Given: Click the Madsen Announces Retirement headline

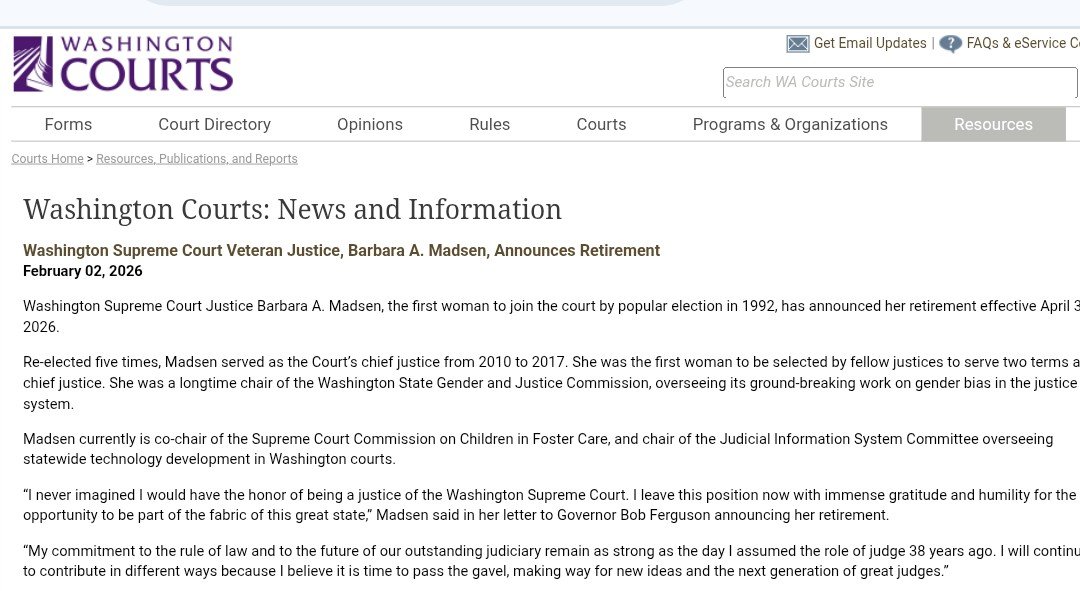Looking at the screenshot, I should [341, 251].
